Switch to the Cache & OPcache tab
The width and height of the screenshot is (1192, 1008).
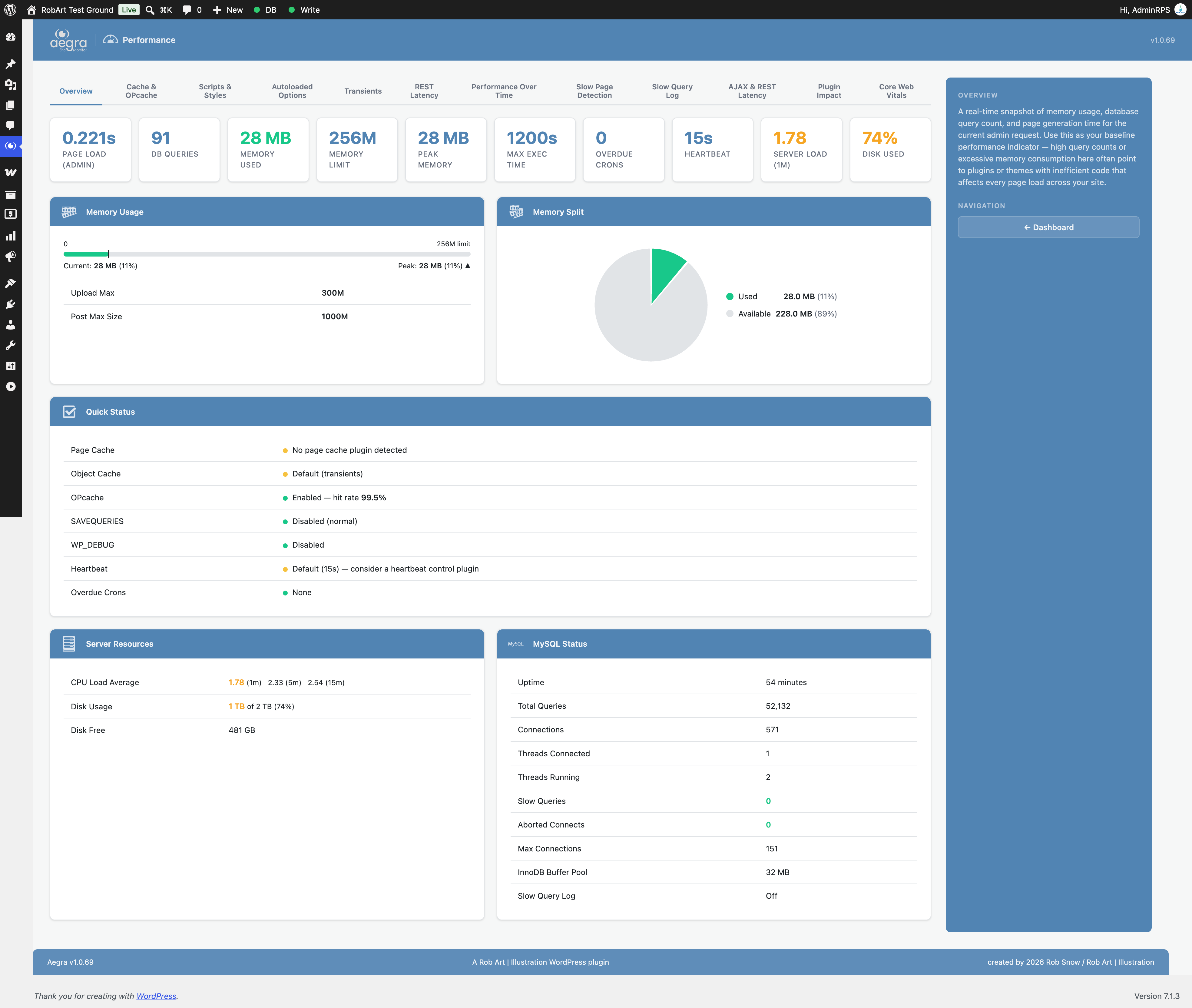141,91
